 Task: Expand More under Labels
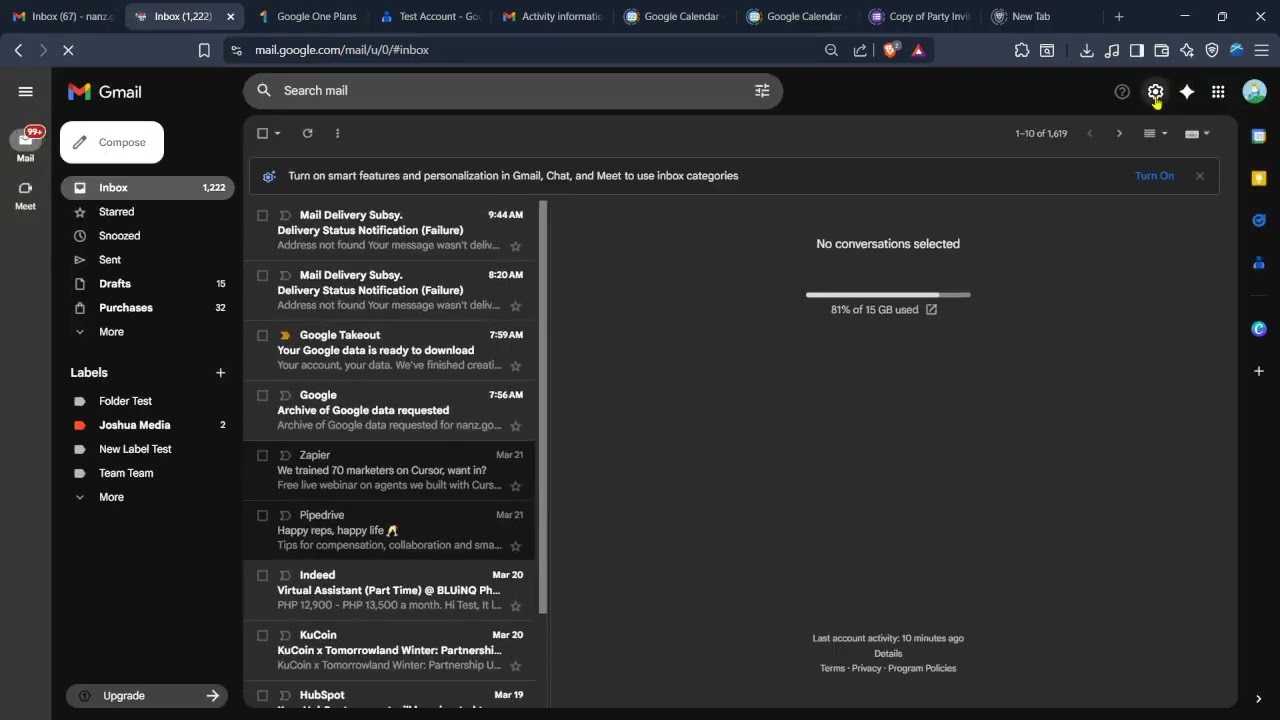pyautogui.click(x=111, y=497)
